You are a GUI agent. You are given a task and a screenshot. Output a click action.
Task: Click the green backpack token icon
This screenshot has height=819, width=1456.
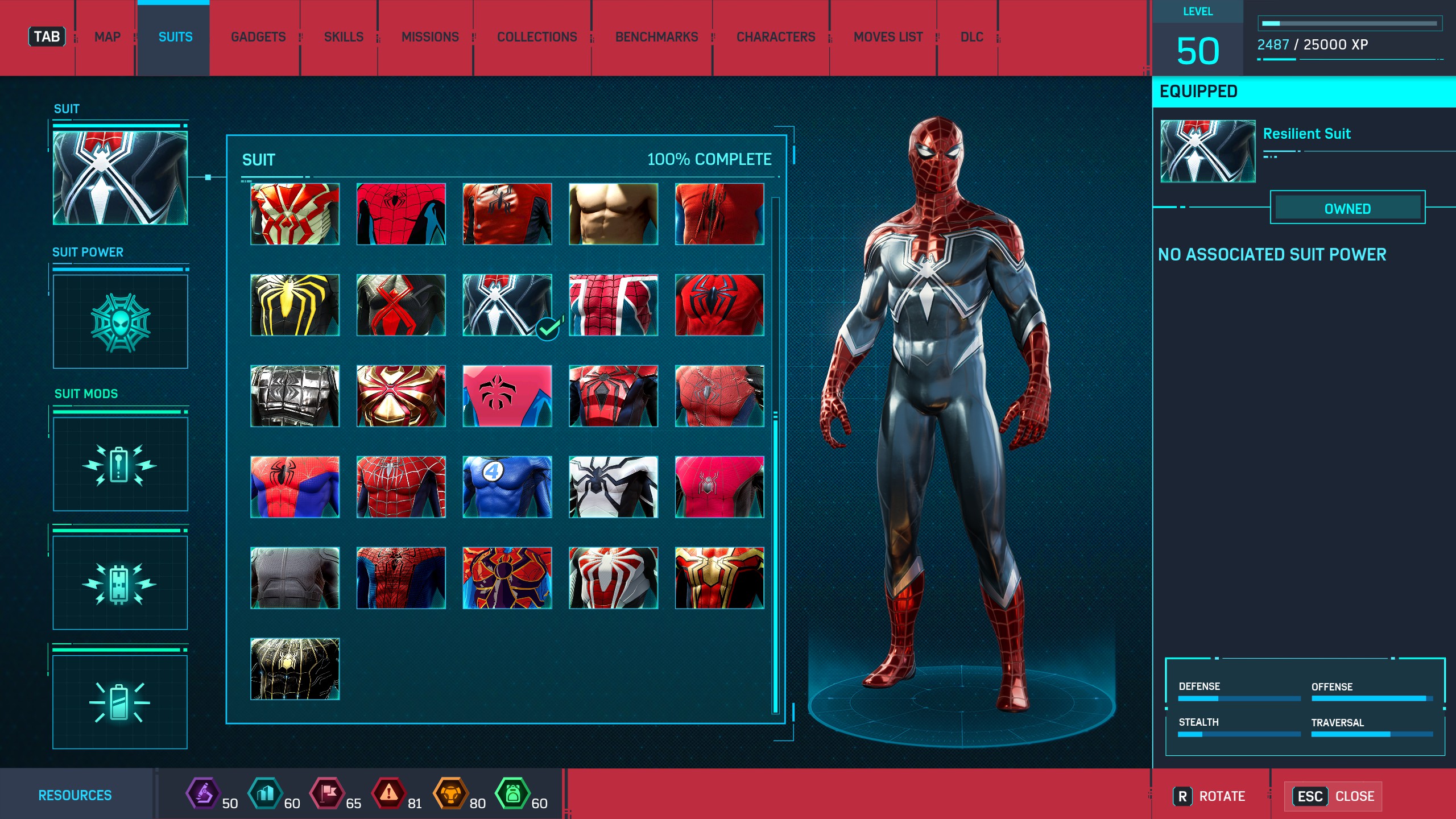512,793
